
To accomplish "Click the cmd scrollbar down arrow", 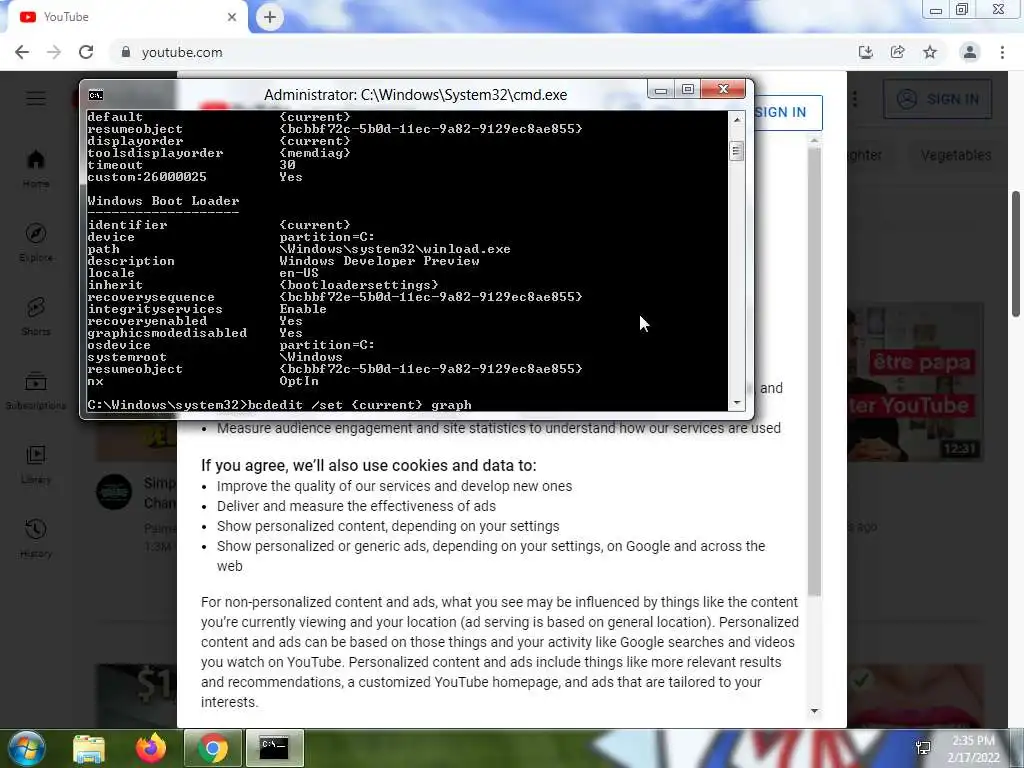I will coord(737,404).
